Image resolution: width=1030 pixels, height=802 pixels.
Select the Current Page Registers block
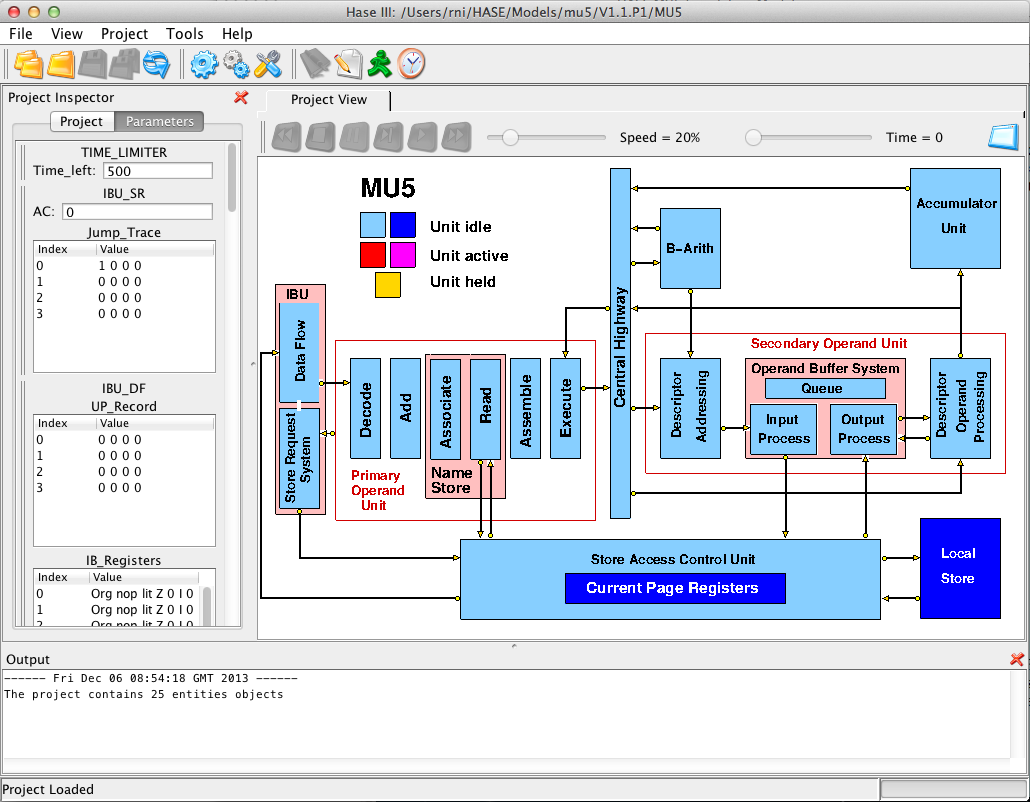[x=675, y=588]
